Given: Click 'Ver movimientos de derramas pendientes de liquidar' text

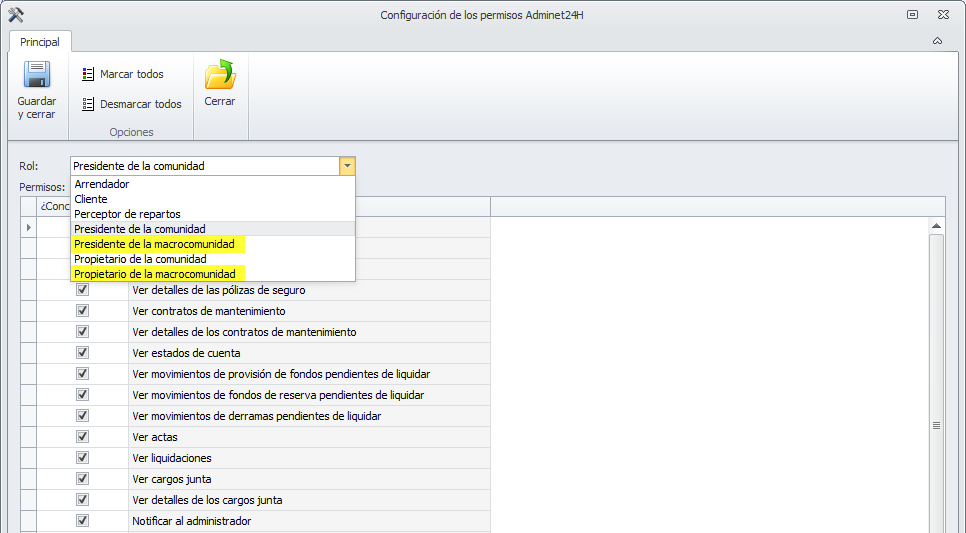Looking at the screenshot, I should point(257,416).
